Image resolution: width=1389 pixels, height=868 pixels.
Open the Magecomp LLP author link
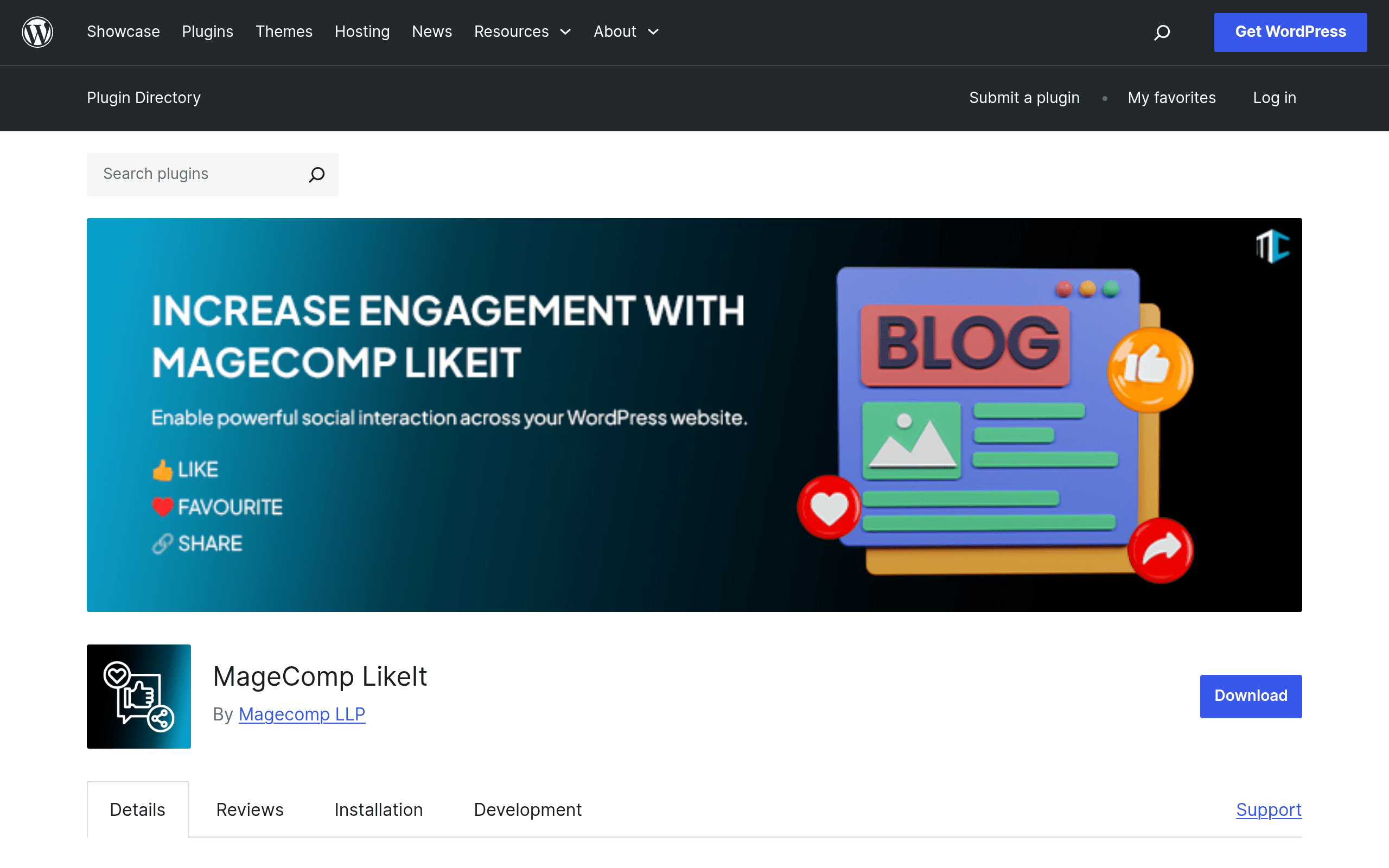click(x=302, y=713)
